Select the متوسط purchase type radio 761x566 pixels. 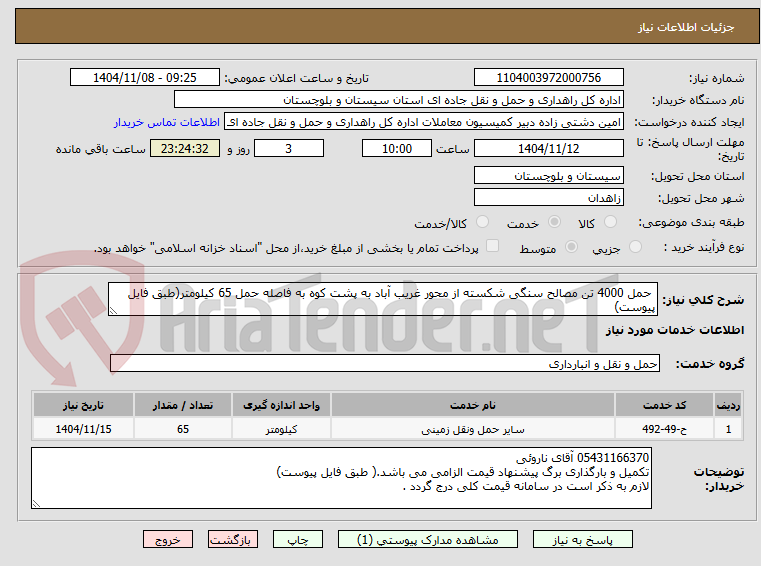click(572, 247)
